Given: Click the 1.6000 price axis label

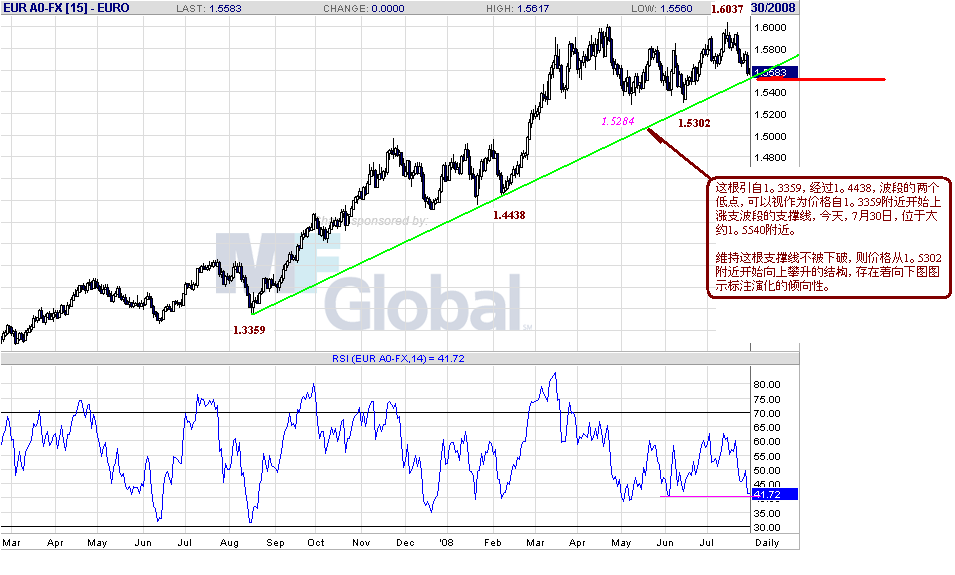Looking at the screenshot, I should click(770, 27).
